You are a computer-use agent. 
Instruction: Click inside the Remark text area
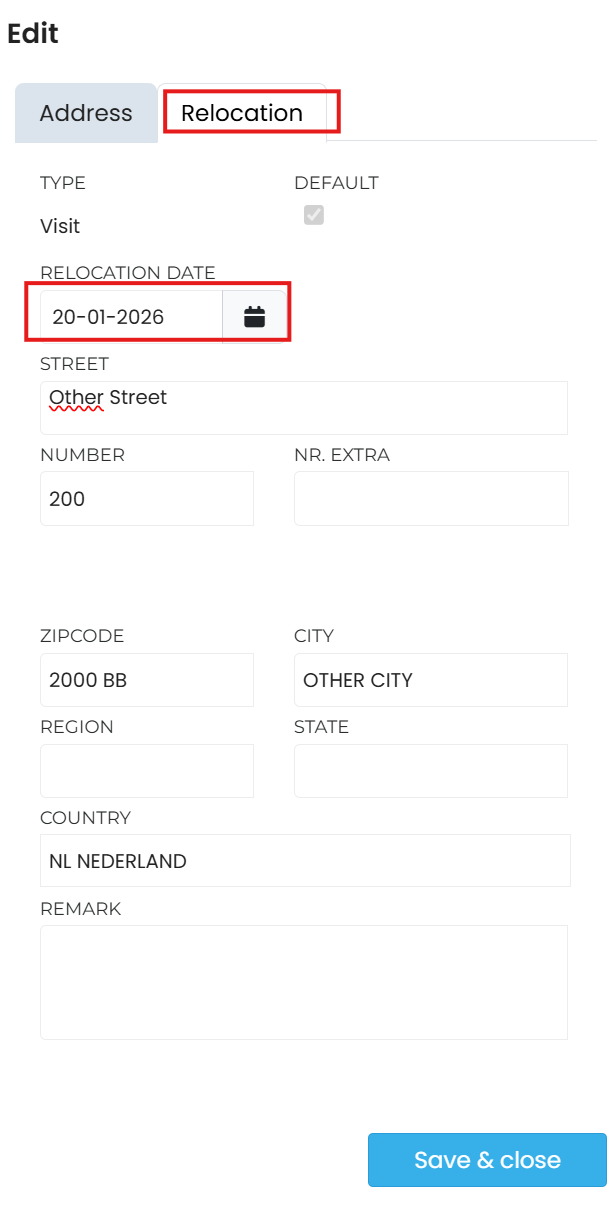click(x=304, y=982)
